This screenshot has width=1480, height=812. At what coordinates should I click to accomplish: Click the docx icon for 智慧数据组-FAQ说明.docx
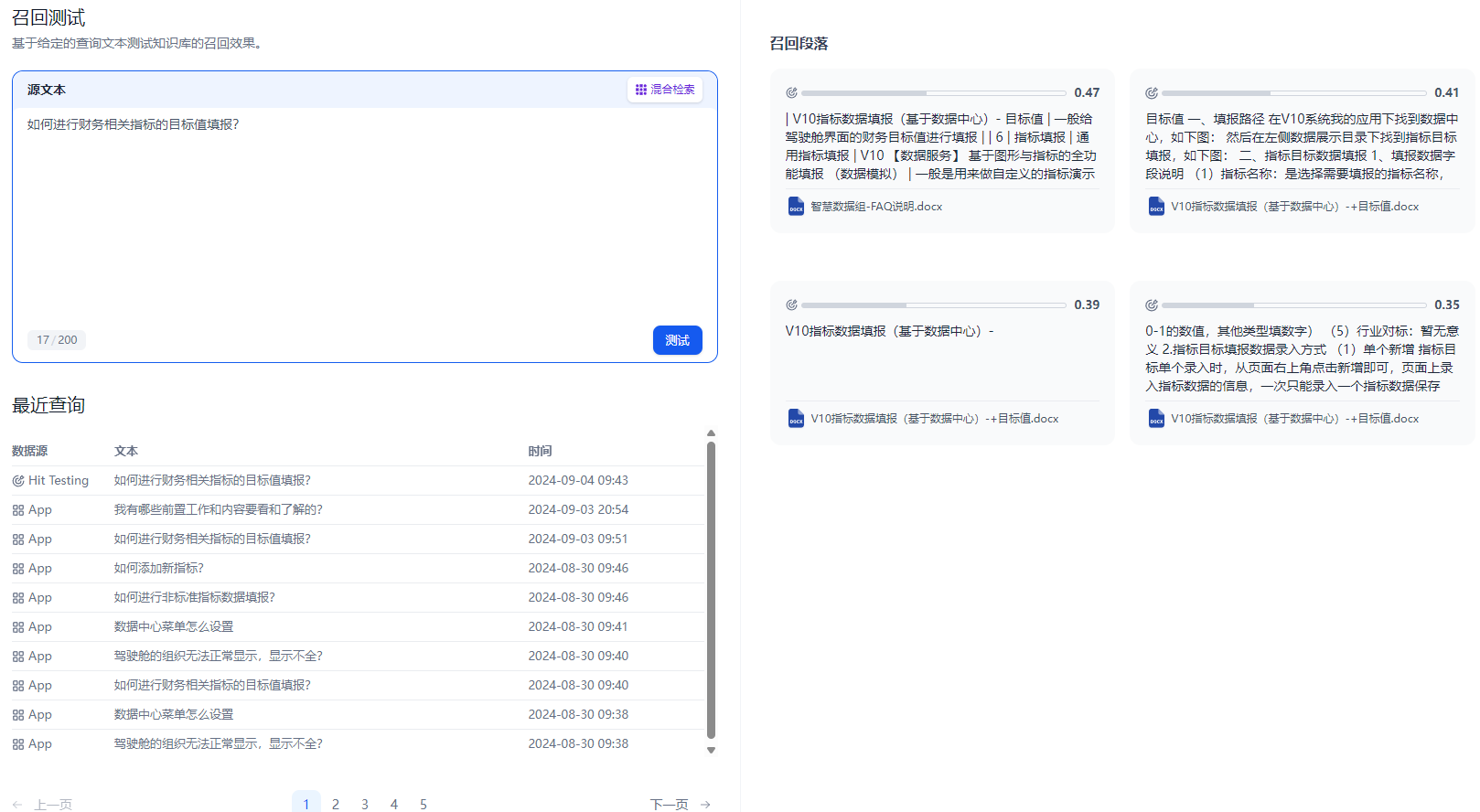796,207
